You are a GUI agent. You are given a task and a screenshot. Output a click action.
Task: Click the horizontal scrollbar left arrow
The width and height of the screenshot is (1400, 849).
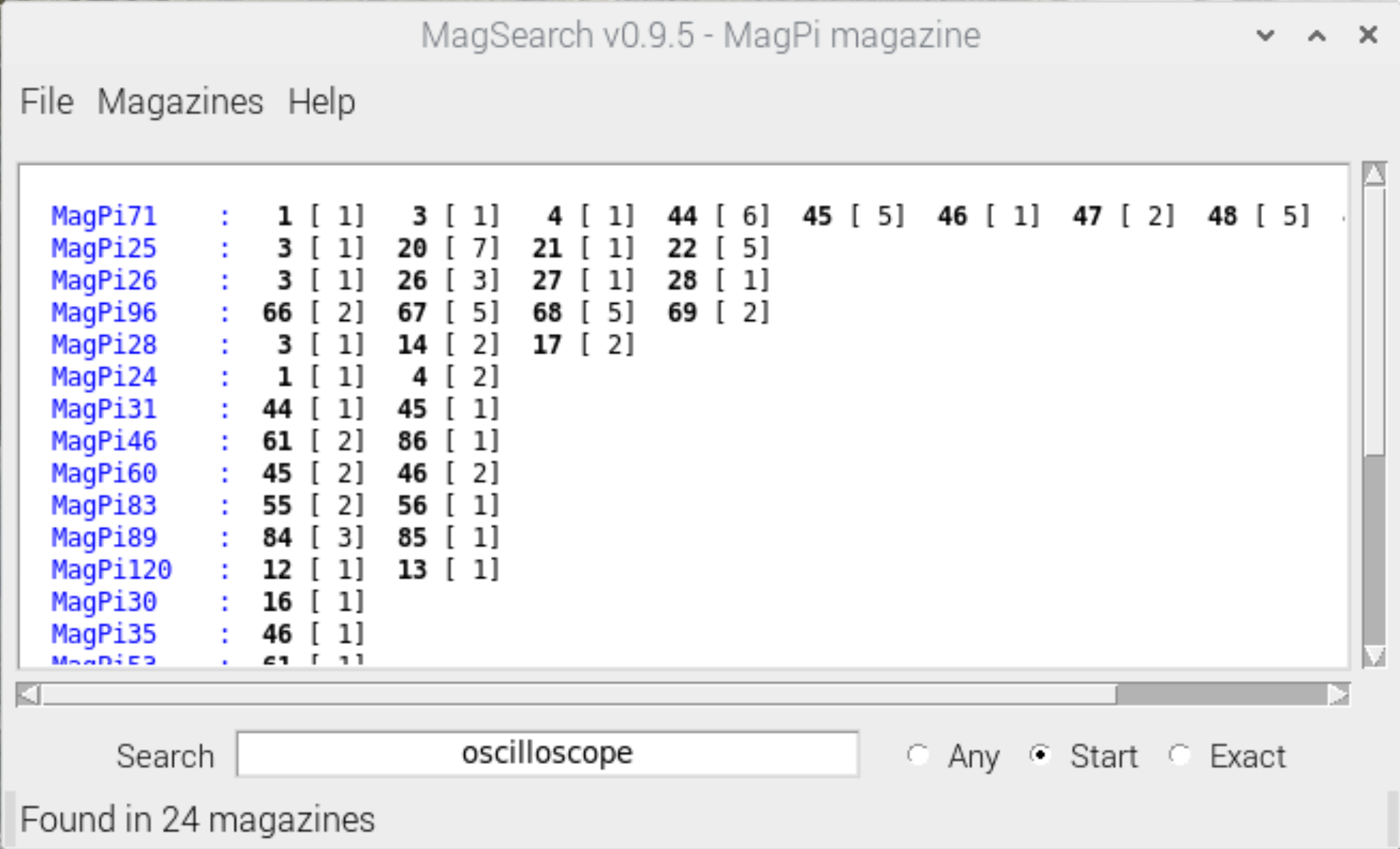[x=29, y=695]
